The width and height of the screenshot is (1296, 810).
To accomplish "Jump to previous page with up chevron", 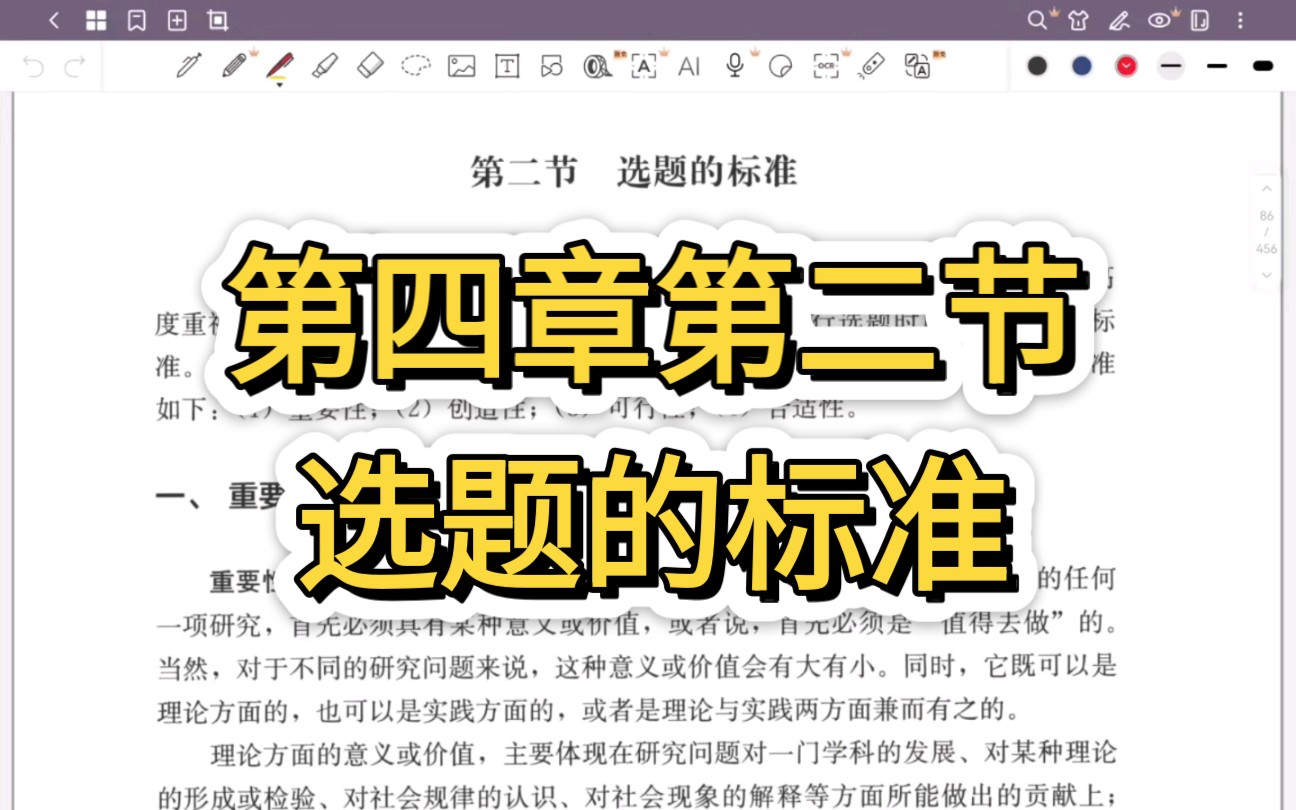I will tap(1267, 189).
